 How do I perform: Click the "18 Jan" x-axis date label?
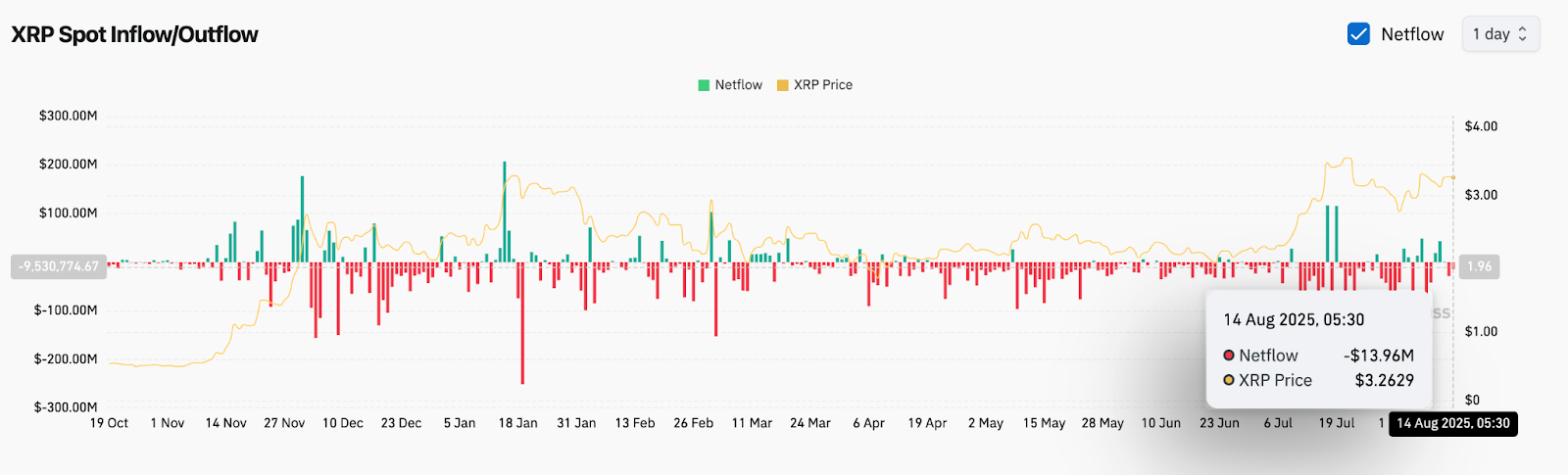click(x=517, y=423)
